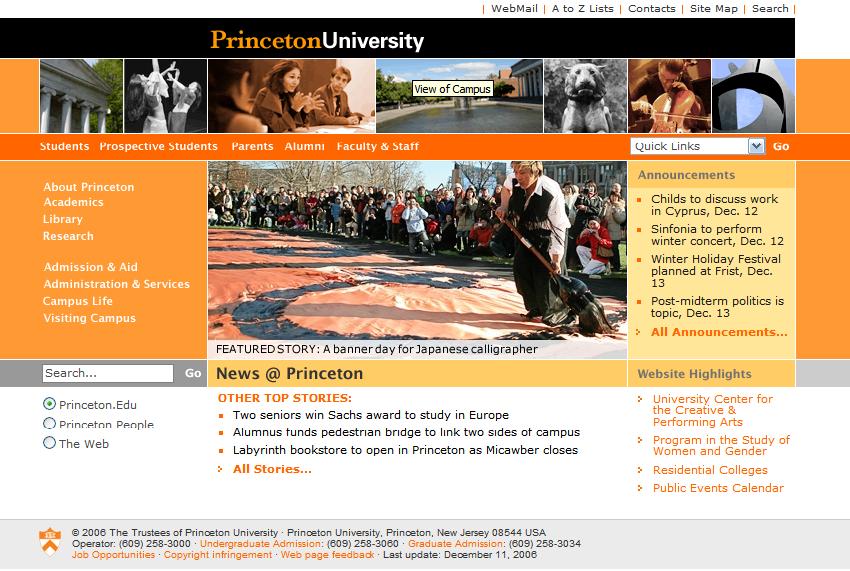Open the top Search link
The image size is (850, 571).
(770, 9)
